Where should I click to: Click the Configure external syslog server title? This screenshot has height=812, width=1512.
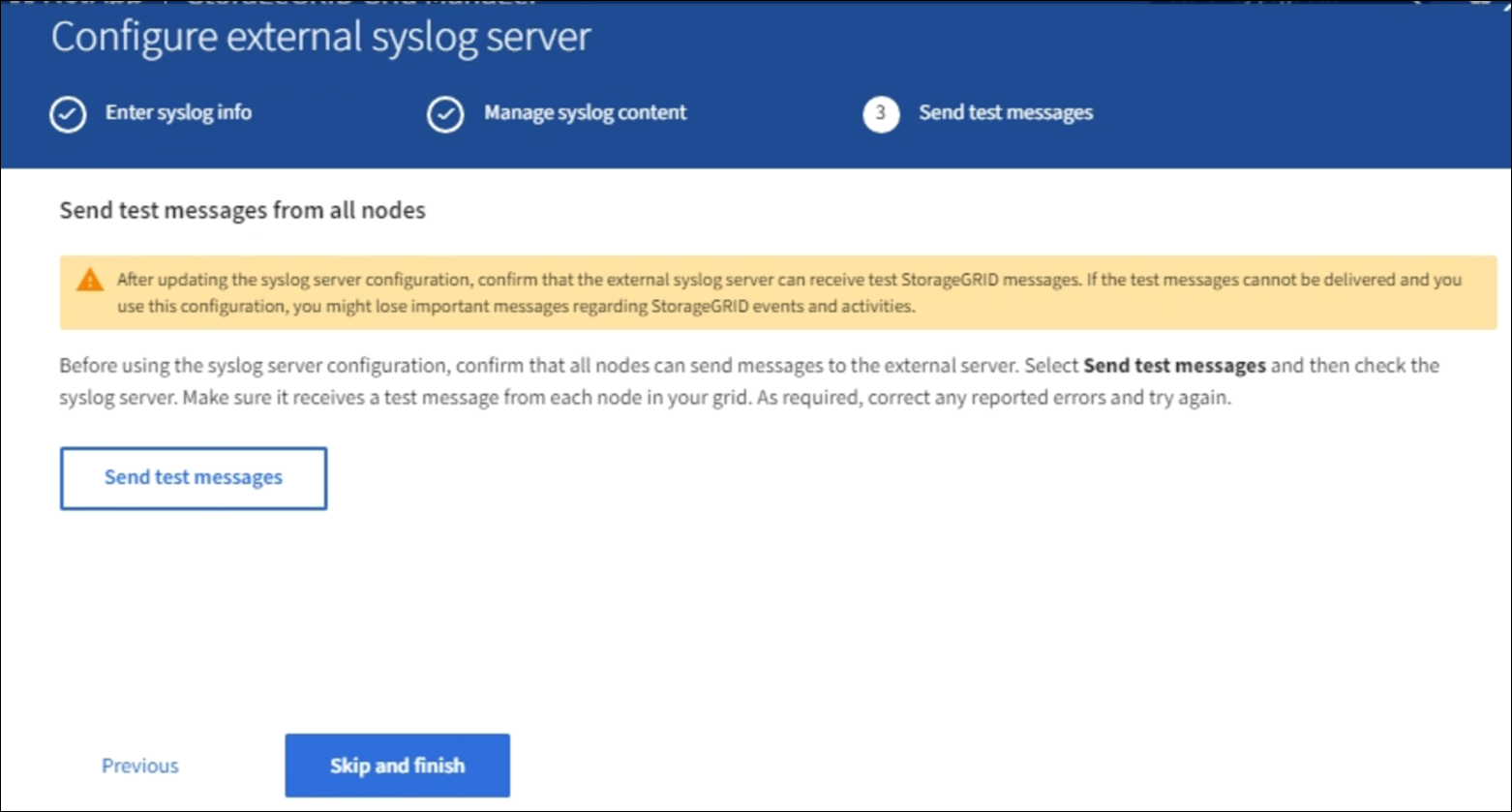320,38
